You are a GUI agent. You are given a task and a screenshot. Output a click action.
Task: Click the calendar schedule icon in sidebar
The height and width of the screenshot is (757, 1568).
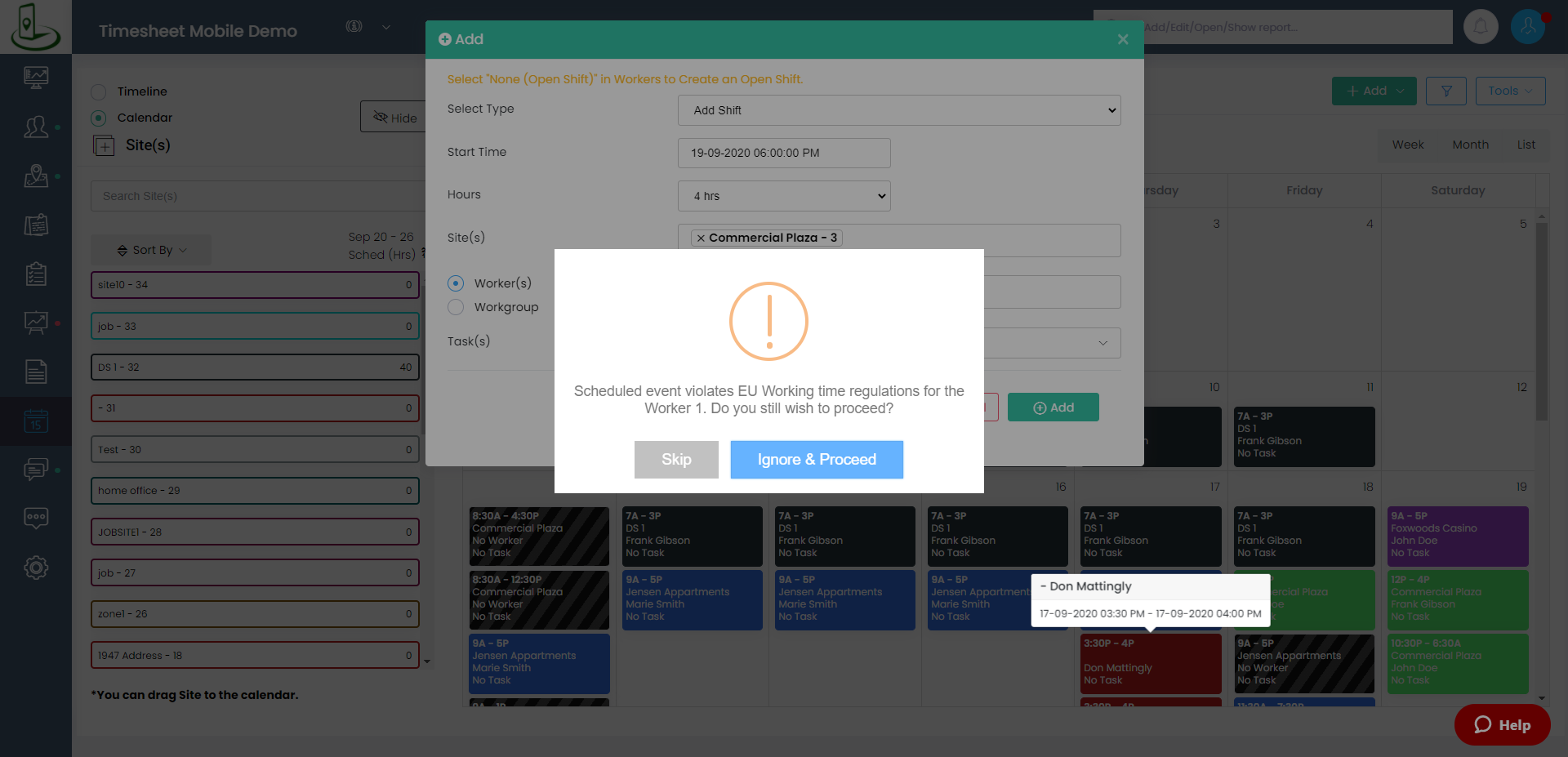[x=36, y=421]
